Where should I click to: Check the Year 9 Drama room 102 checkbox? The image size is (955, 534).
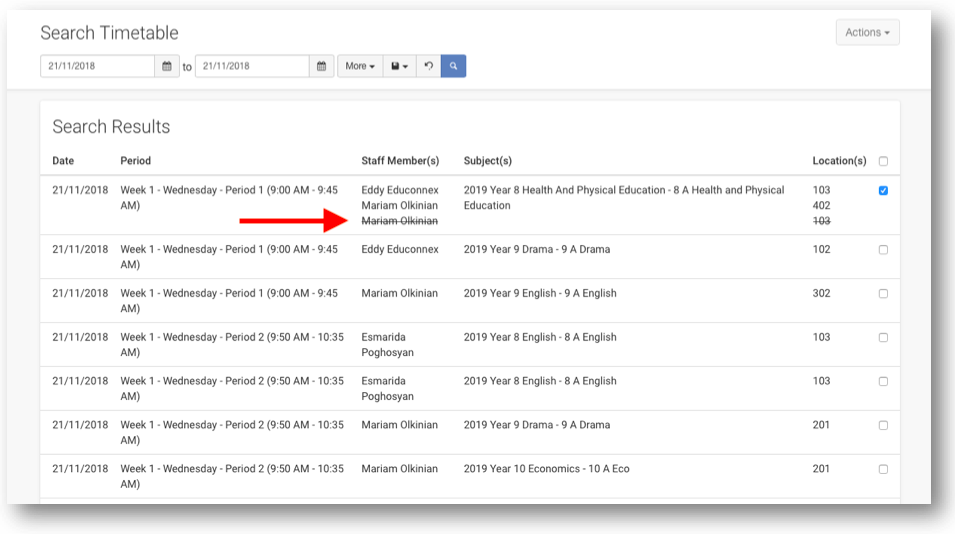[x=883, y=250]
